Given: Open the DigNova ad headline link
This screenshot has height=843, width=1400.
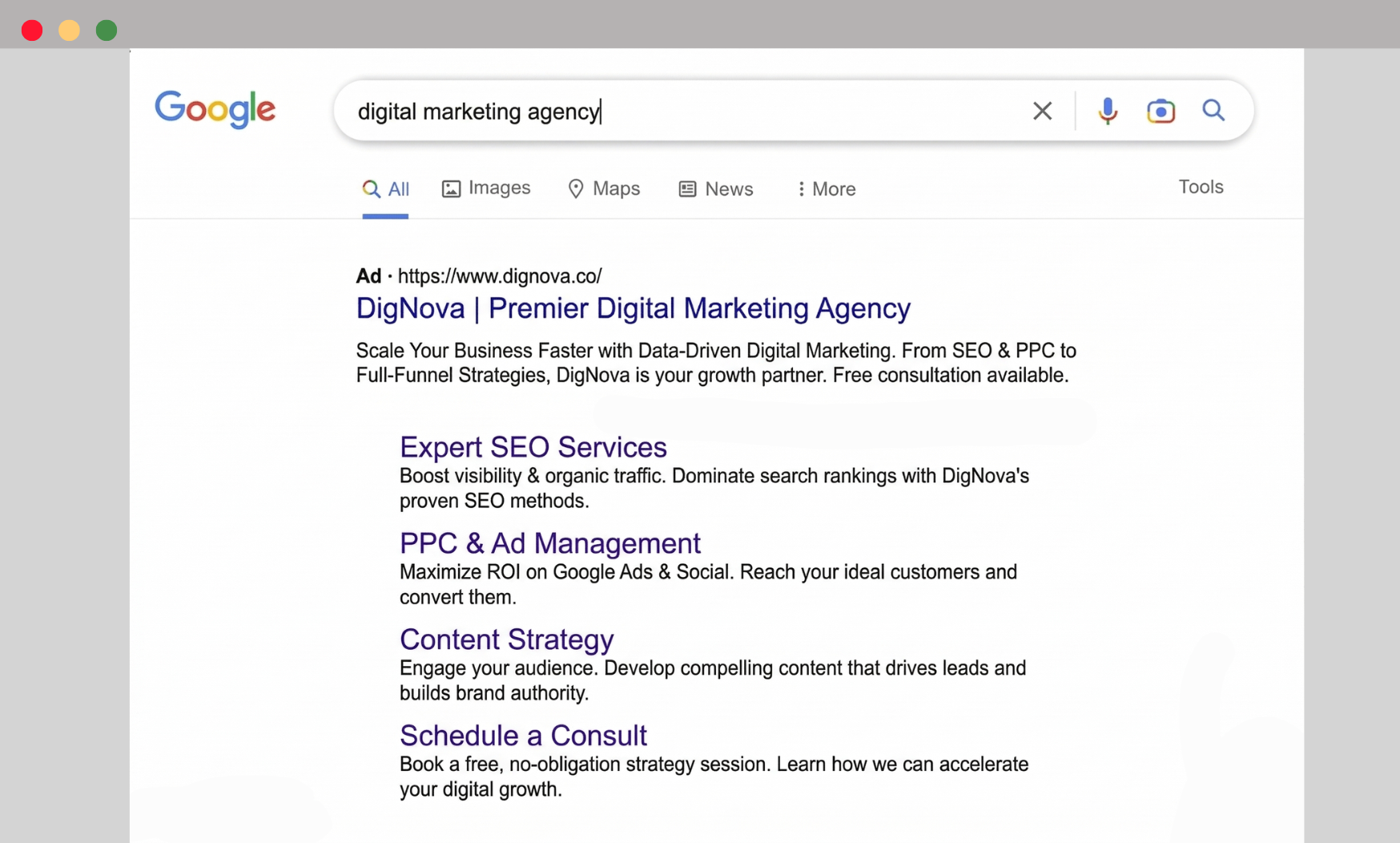Looking at the screenshot, I should (633, 309).
